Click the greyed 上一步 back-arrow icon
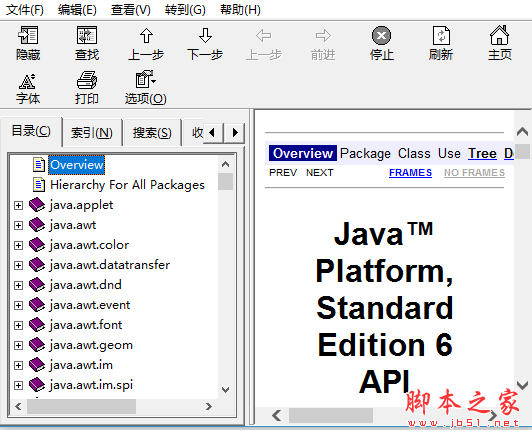 (x=264, y=35)
